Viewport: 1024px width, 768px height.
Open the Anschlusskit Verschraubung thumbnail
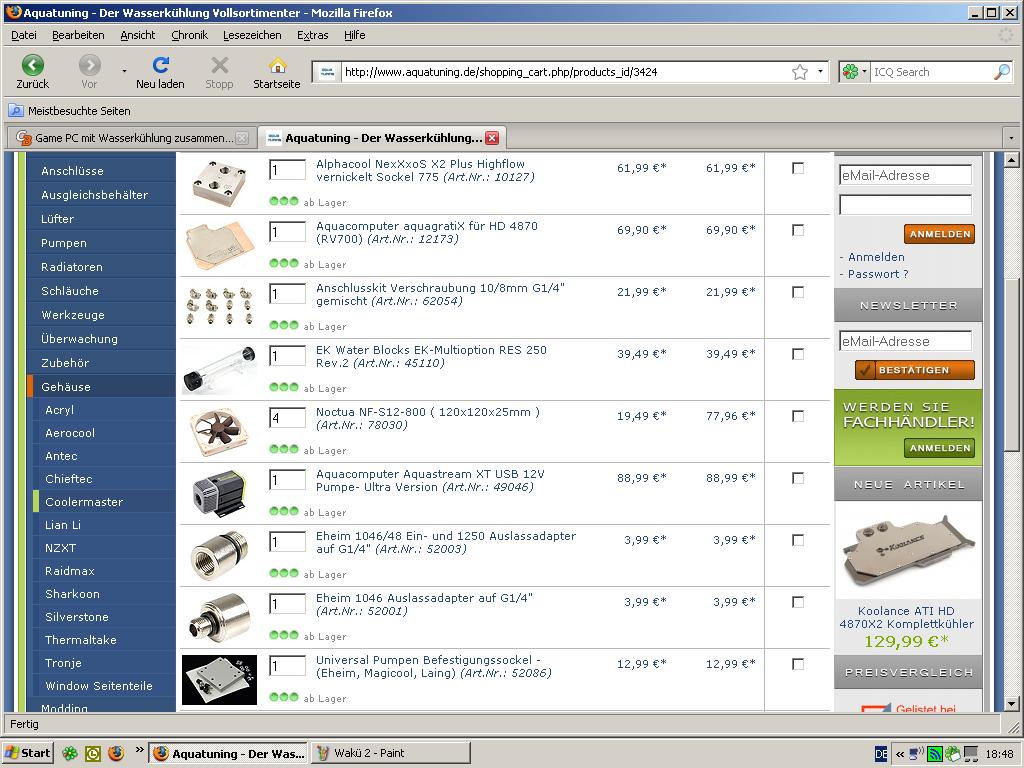coord(219,308)
